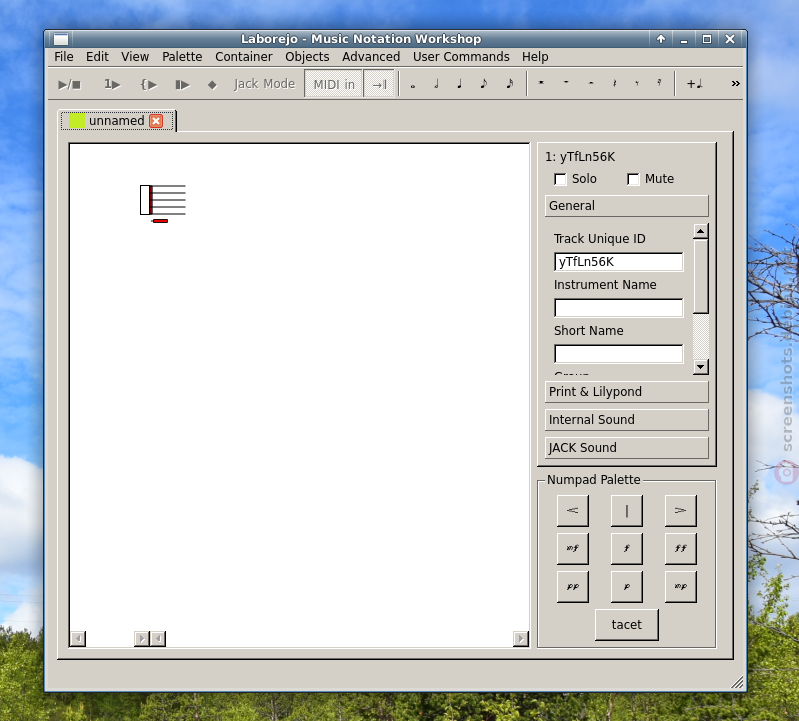Open the Help menu
Screen dimensions: 799x721
(535, 57)
